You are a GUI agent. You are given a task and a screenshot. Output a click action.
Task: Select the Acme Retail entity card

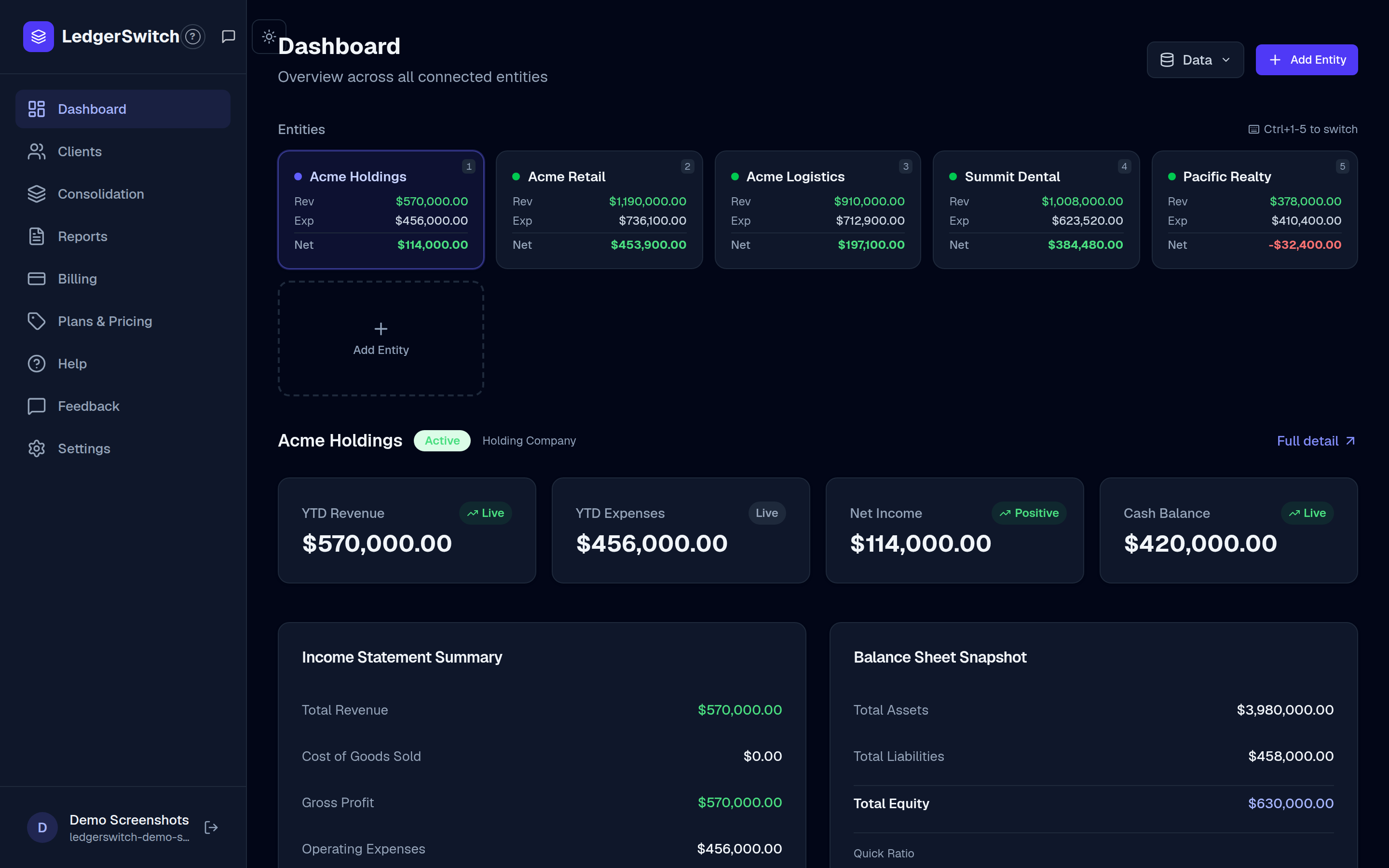(x=599, y=210)
